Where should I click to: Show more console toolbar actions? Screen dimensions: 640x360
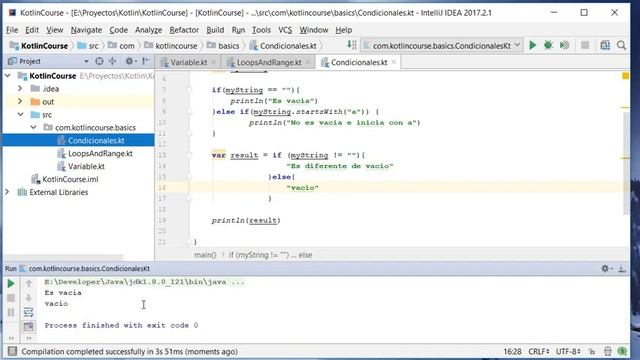(29, 338)
